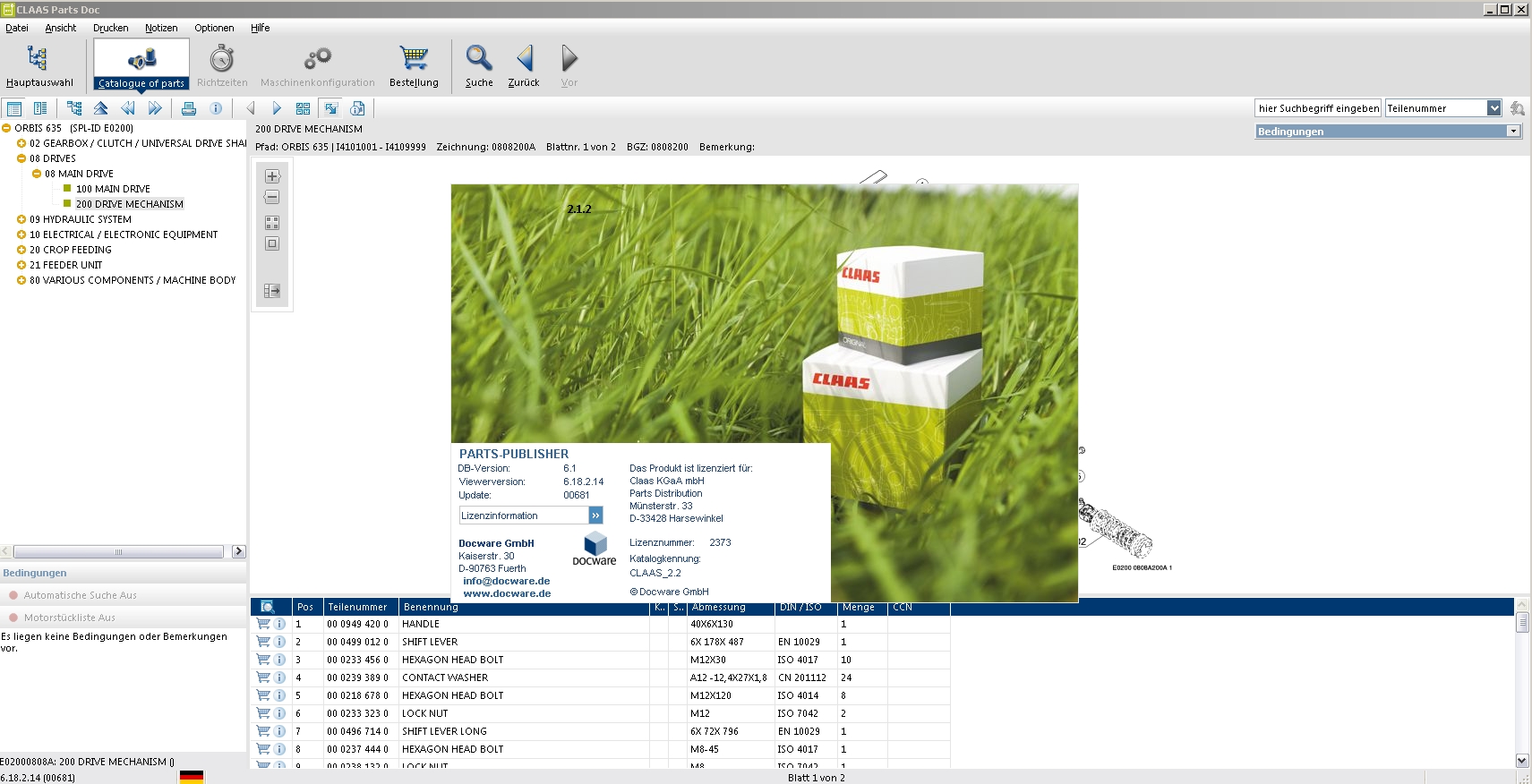This screenshot has width=1532, height=784.
Task: Expand 20 CROP FEEDING node
Action: [x=21, y=250]
